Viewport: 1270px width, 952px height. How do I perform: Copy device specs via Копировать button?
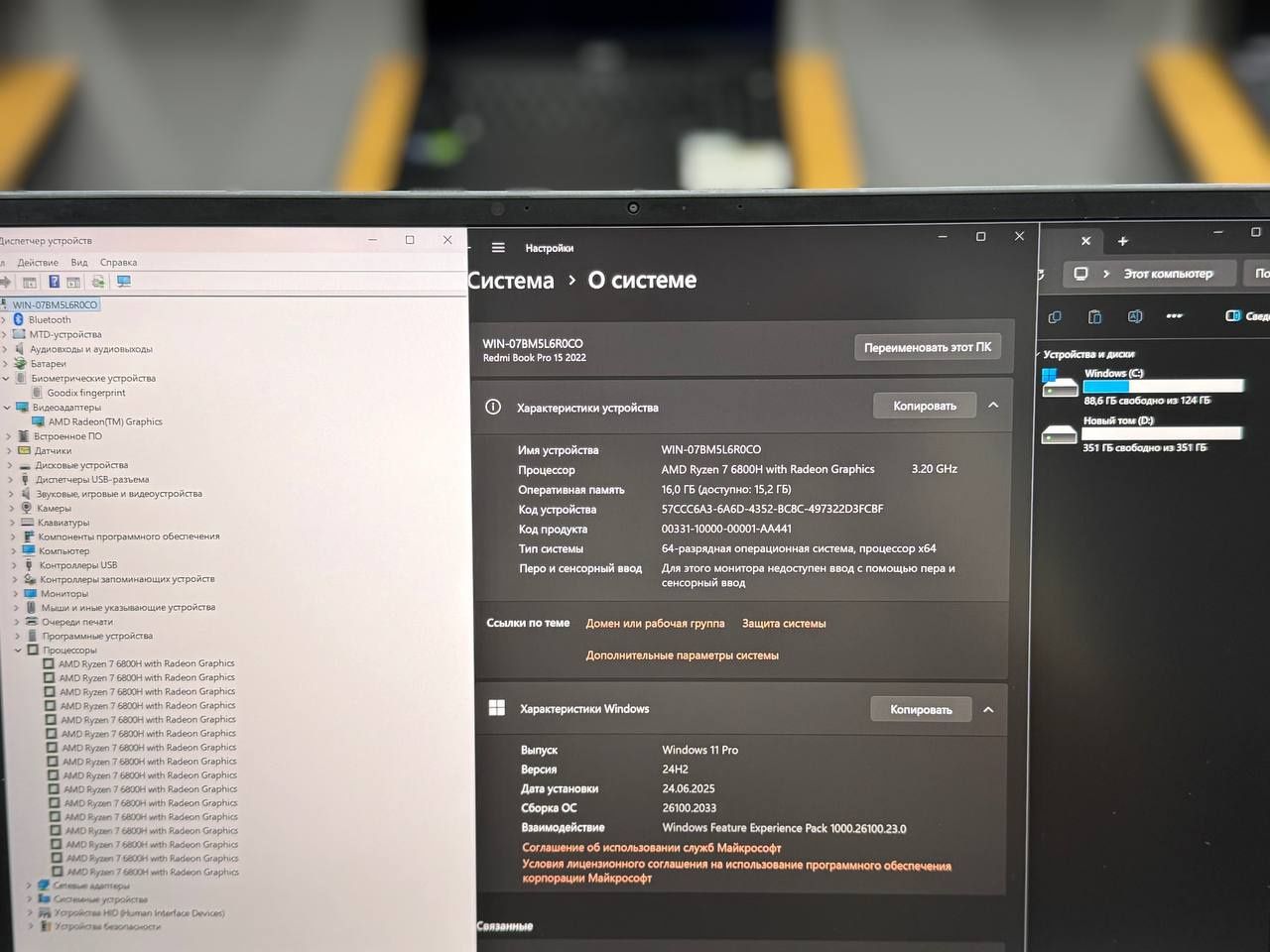click(925, 406)
